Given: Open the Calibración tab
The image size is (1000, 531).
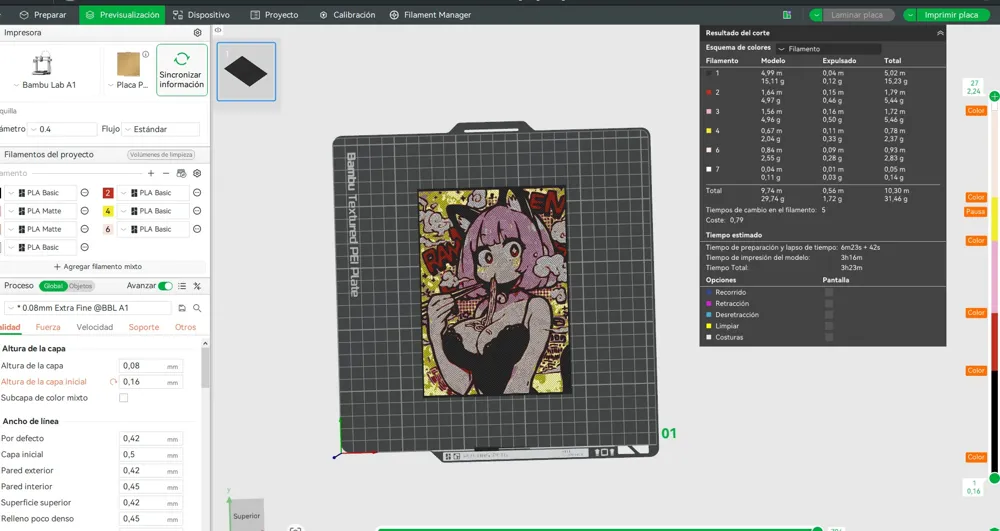Looking at the screenshot, I should click(x=347, y=15).
